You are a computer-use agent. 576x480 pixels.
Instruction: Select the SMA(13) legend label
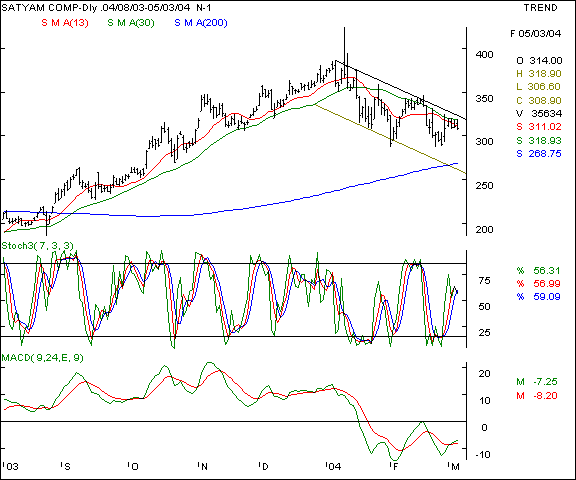(x=65, y=23)
